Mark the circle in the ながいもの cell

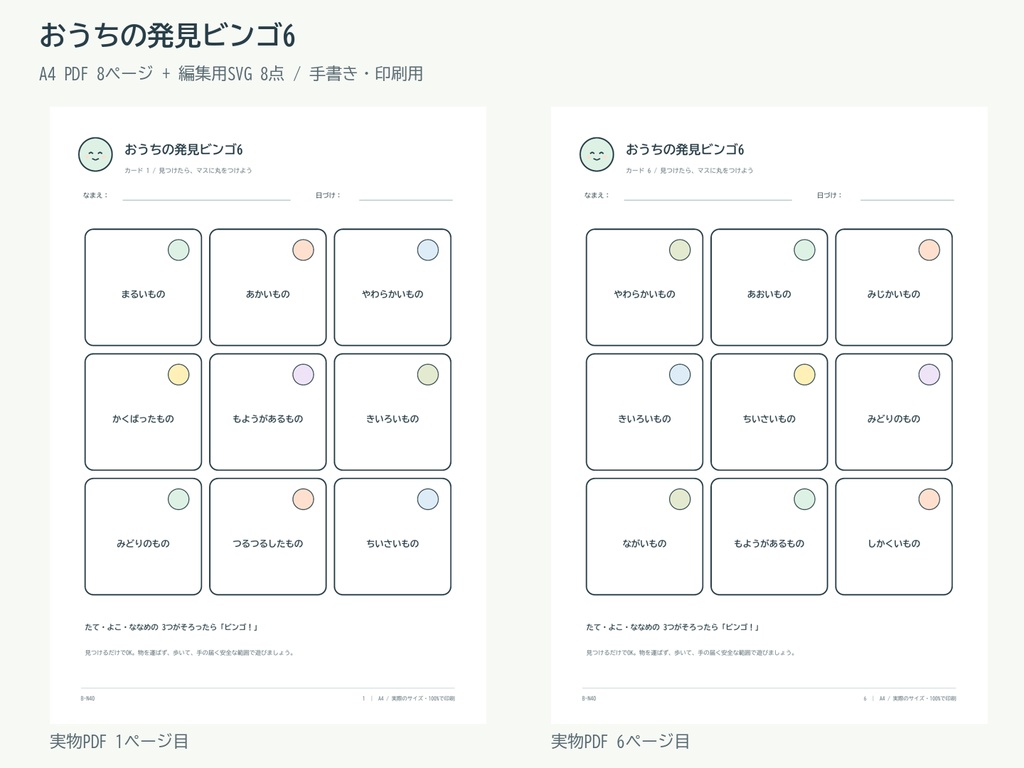(680, 500)
